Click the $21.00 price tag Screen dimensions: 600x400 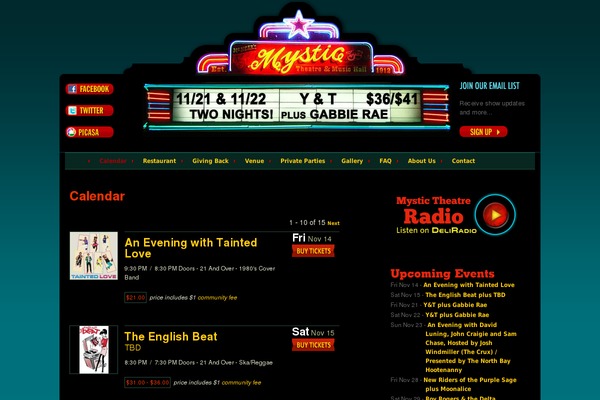pyautogui.click(x=135, y=297)
